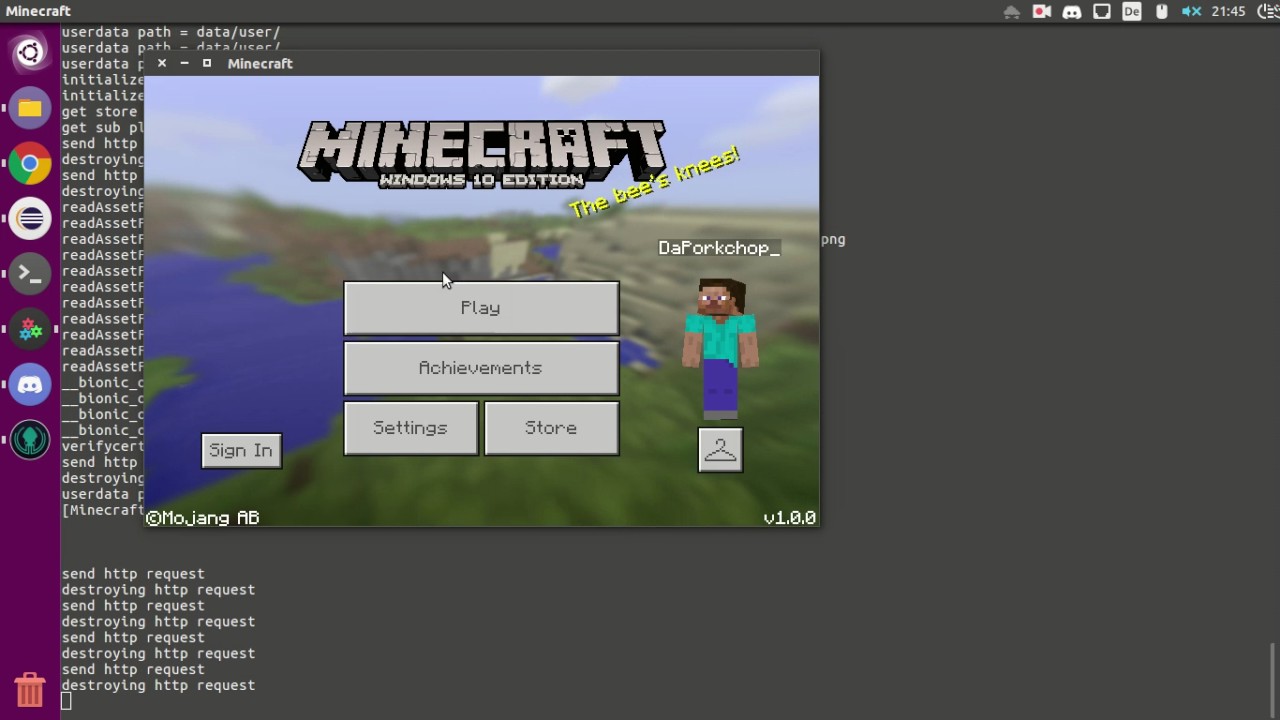The height and width of the screenshot is (720, 1280).
Task: Click the yellow splash text 'The bee's knees!'
Action: (654, 181)
